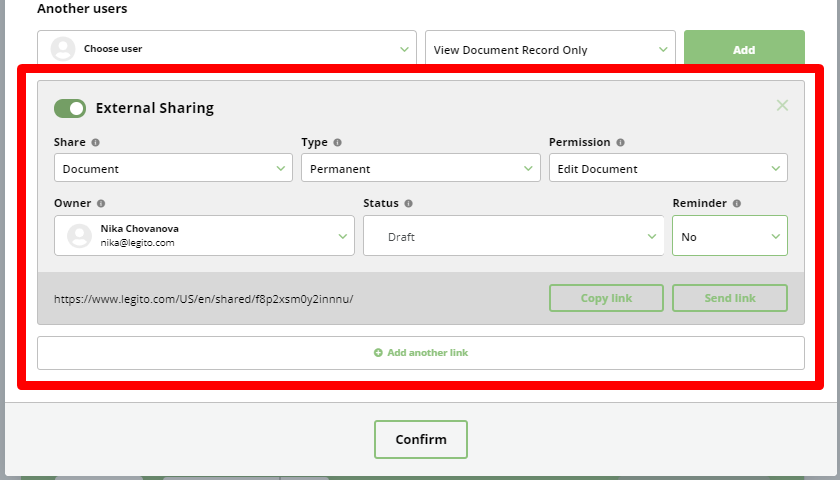Open the Type dropdown set to Permanent
The height and width of the screenshot is (480, 840).
421,168
